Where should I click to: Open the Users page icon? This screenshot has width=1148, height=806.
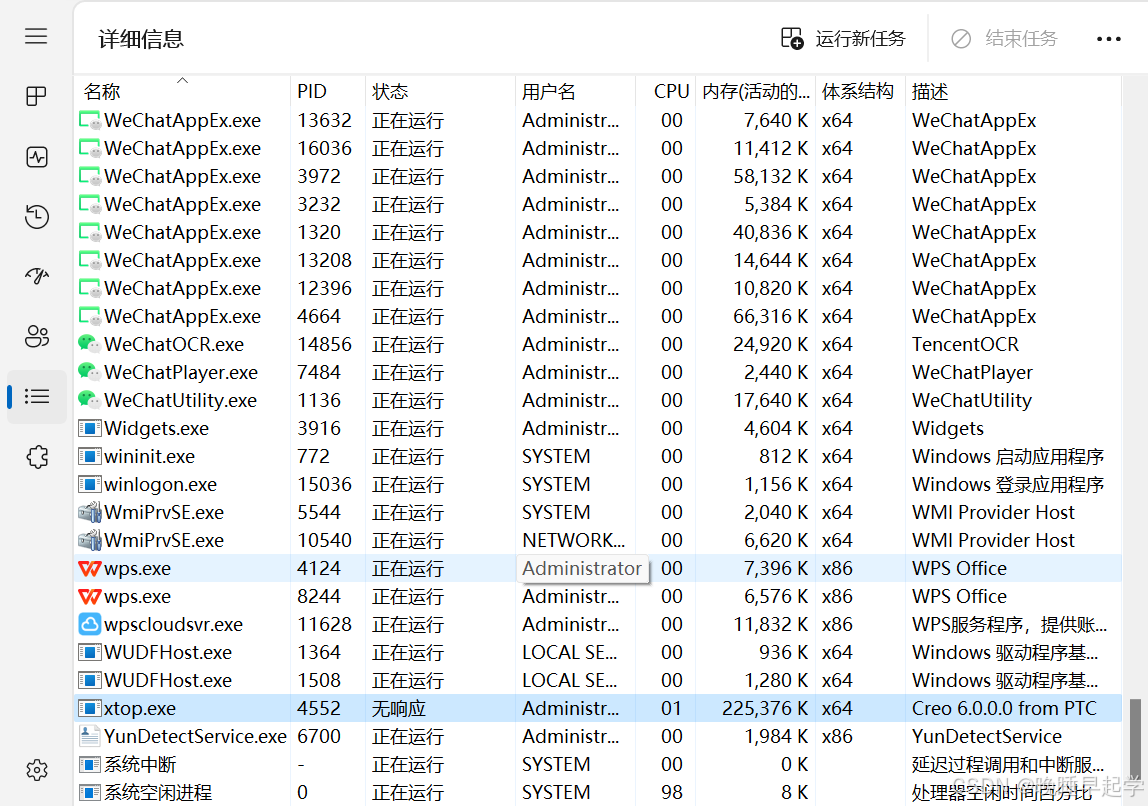(x=37, y=336)
